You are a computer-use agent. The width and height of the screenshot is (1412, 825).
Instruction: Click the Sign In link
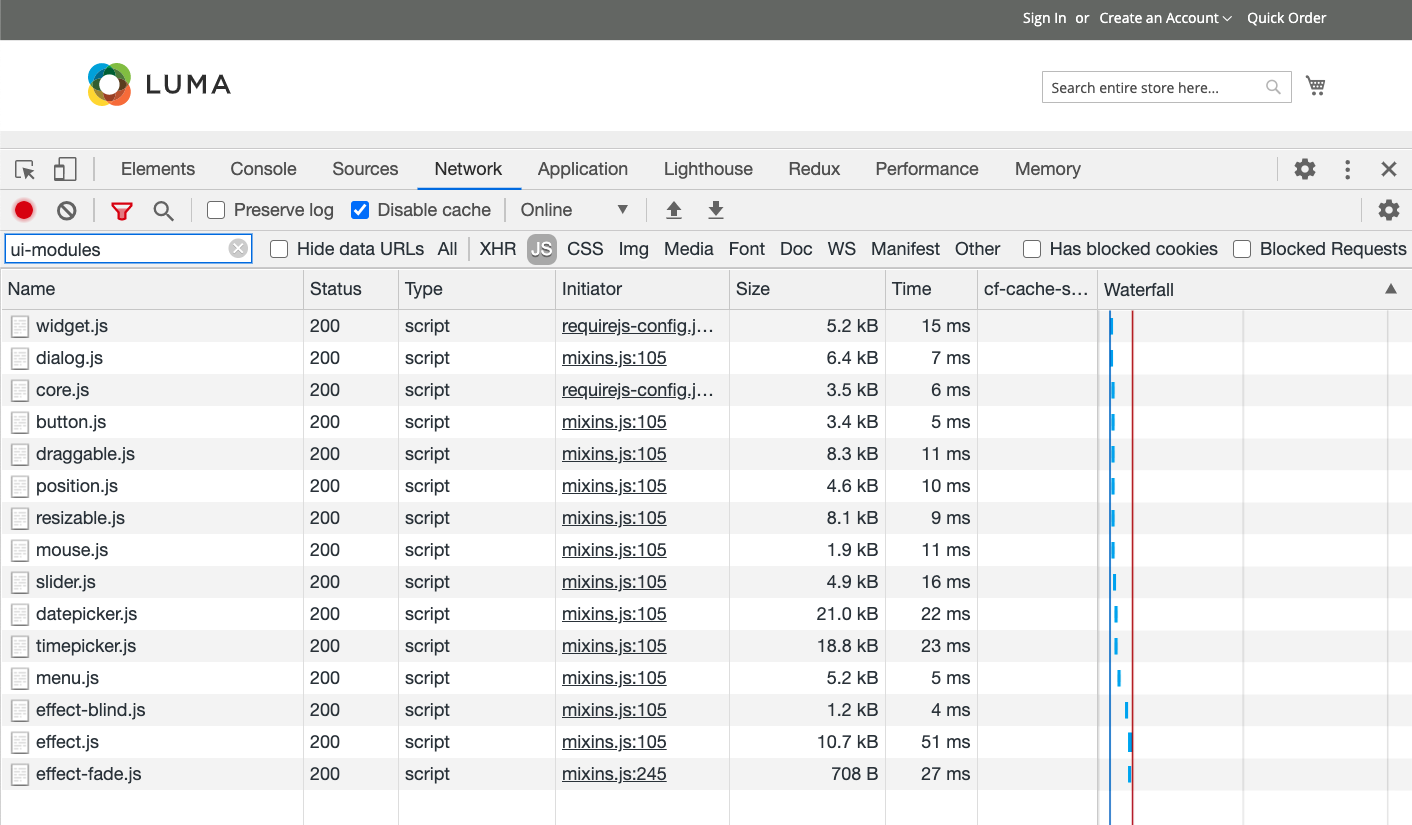click(1043, 18)
